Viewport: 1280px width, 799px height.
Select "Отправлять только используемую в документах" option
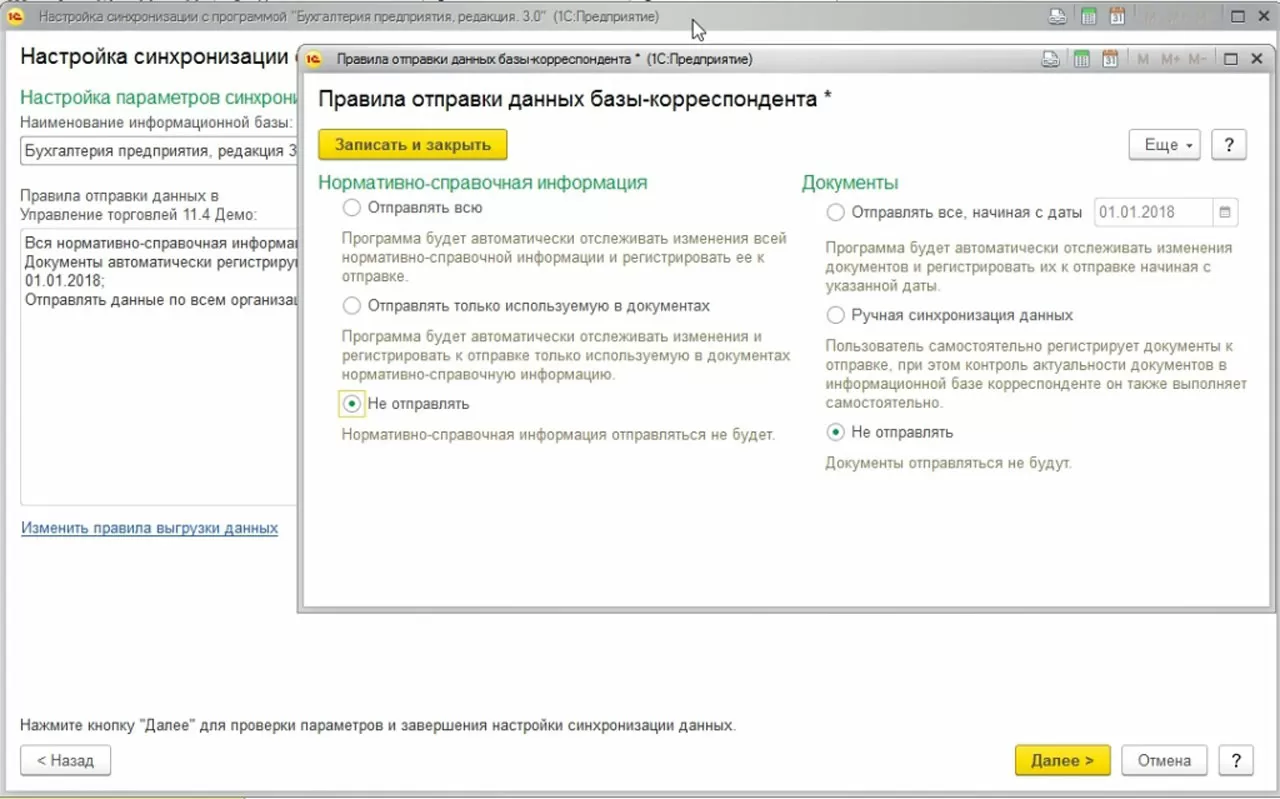click(351, 305)
